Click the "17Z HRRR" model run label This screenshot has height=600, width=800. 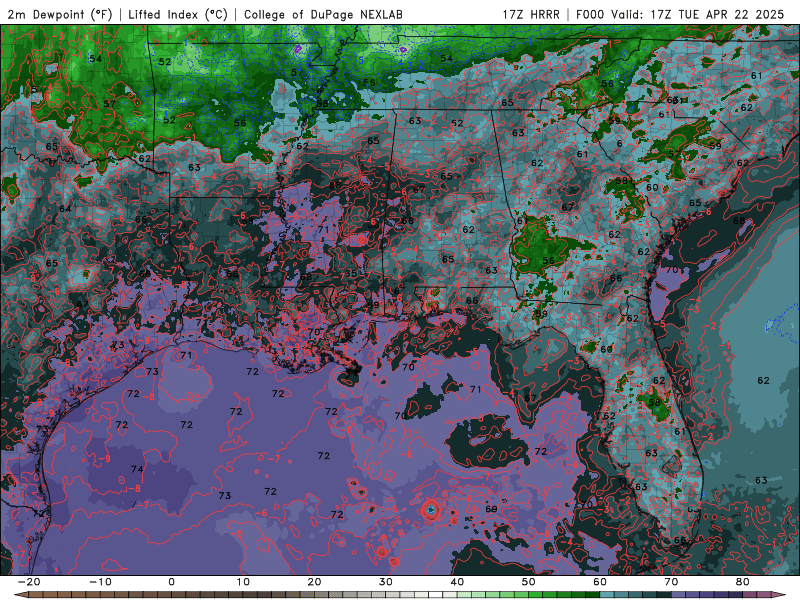coord(531,14)
